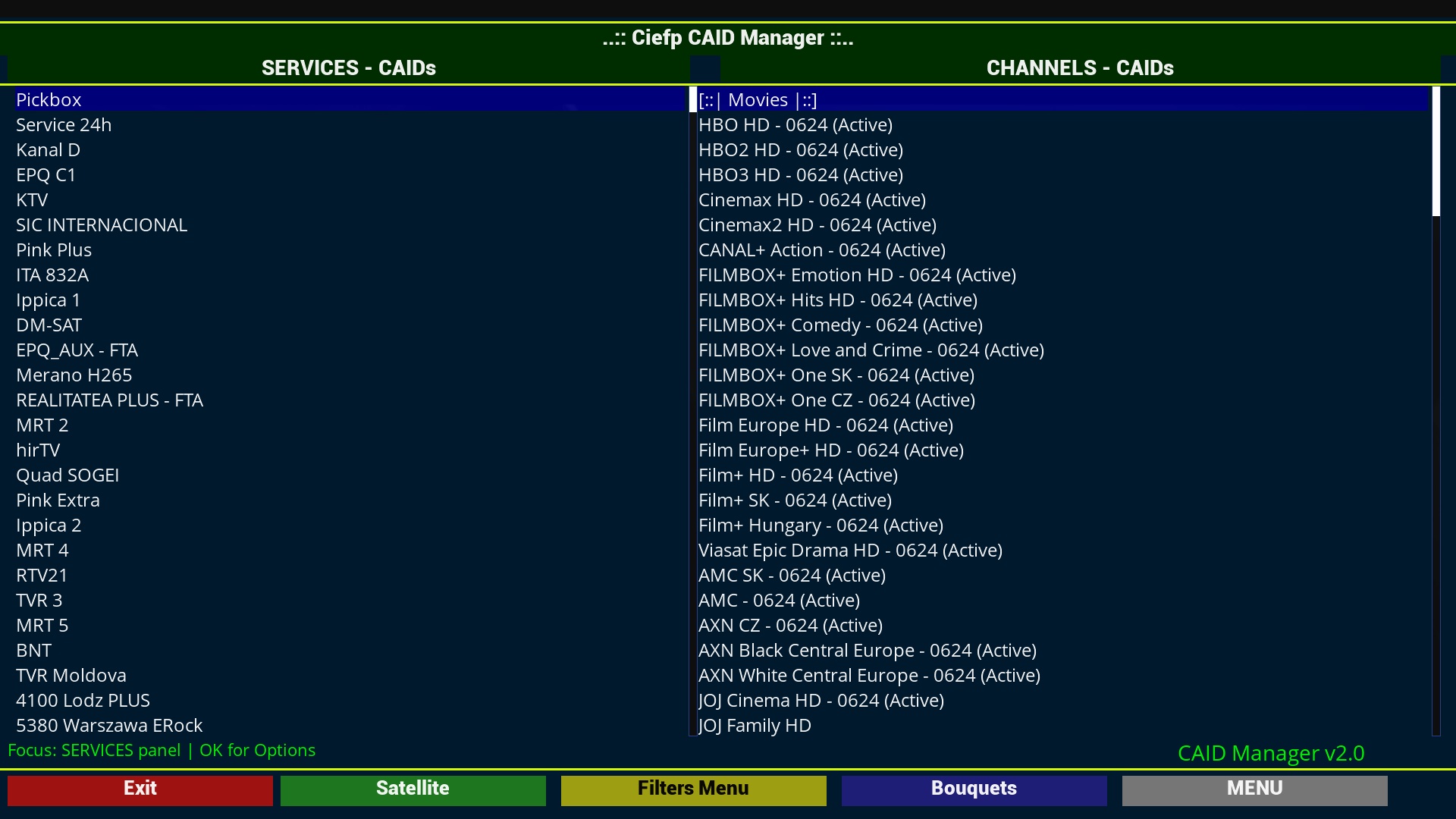The height and width of the screenshot is (819, 1456).
Task: Choose EPQ C1 in services list
Action: click(x=350, y=174)
